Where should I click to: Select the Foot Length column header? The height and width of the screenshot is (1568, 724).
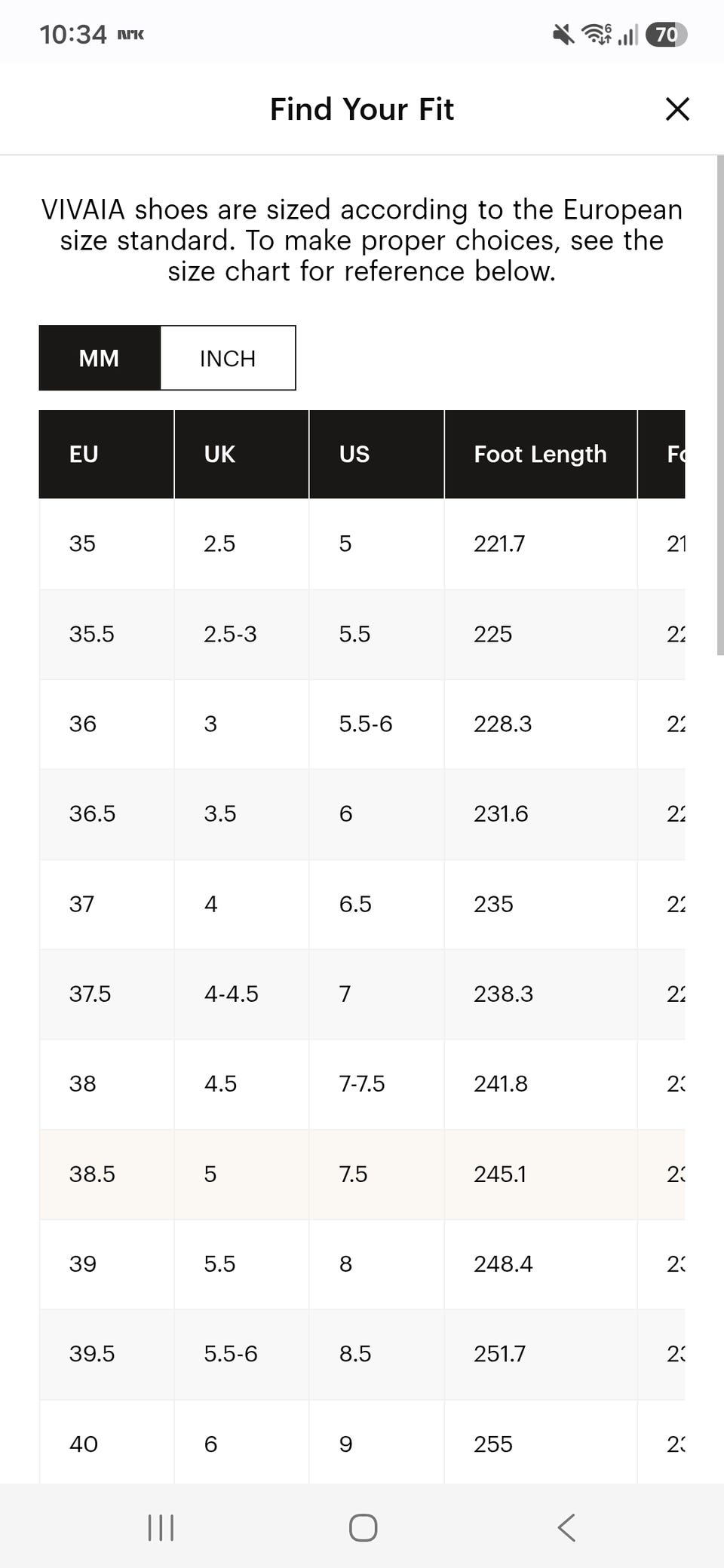(541, 455)
